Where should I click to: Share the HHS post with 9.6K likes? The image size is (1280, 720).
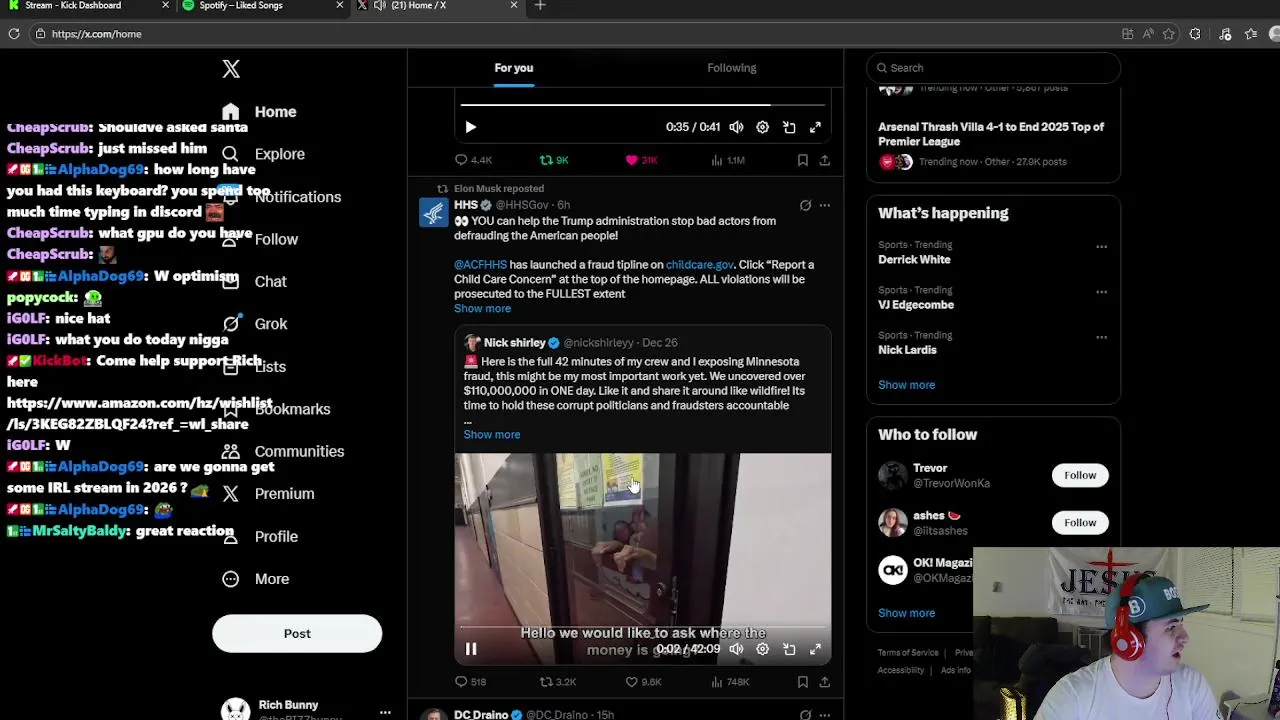point(824,682)
